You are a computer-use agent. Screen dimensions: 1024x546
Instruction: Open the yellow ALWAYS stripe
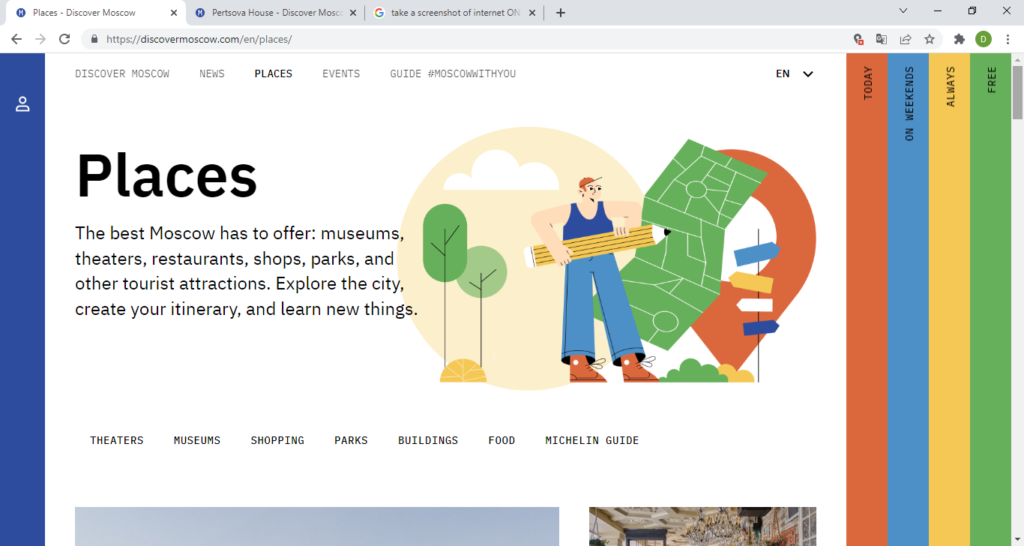[x=950, y=299]
